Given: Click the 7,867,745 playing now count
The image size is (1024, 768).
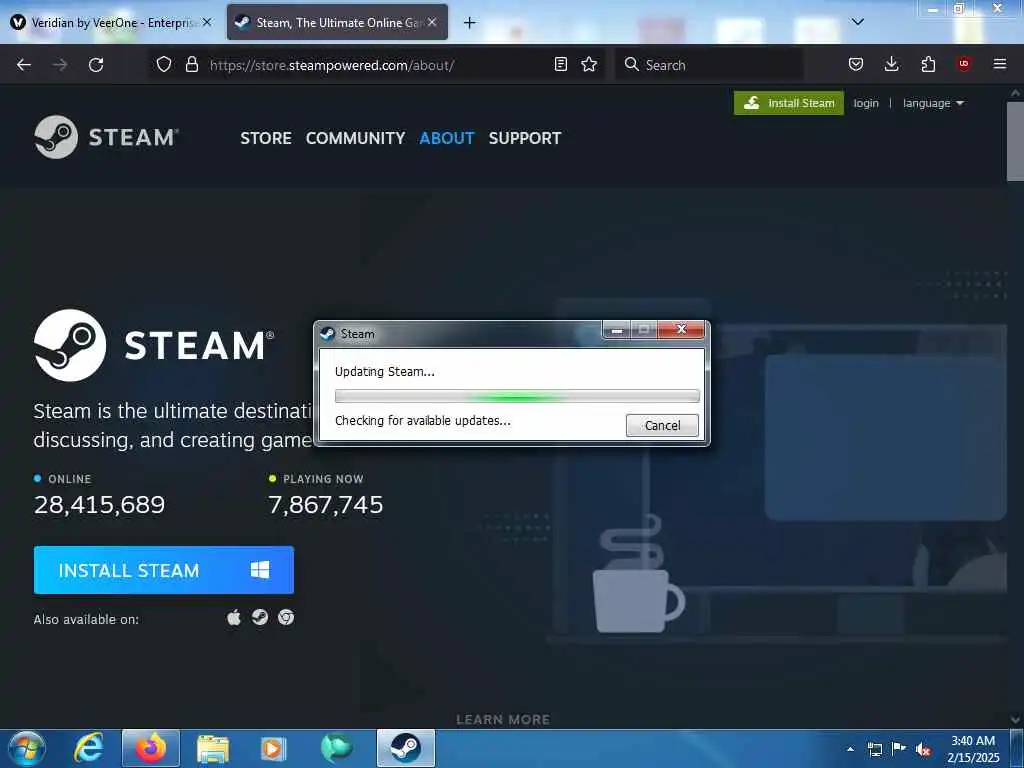Looking at the screenshot, I should click(x=326, y=504).
